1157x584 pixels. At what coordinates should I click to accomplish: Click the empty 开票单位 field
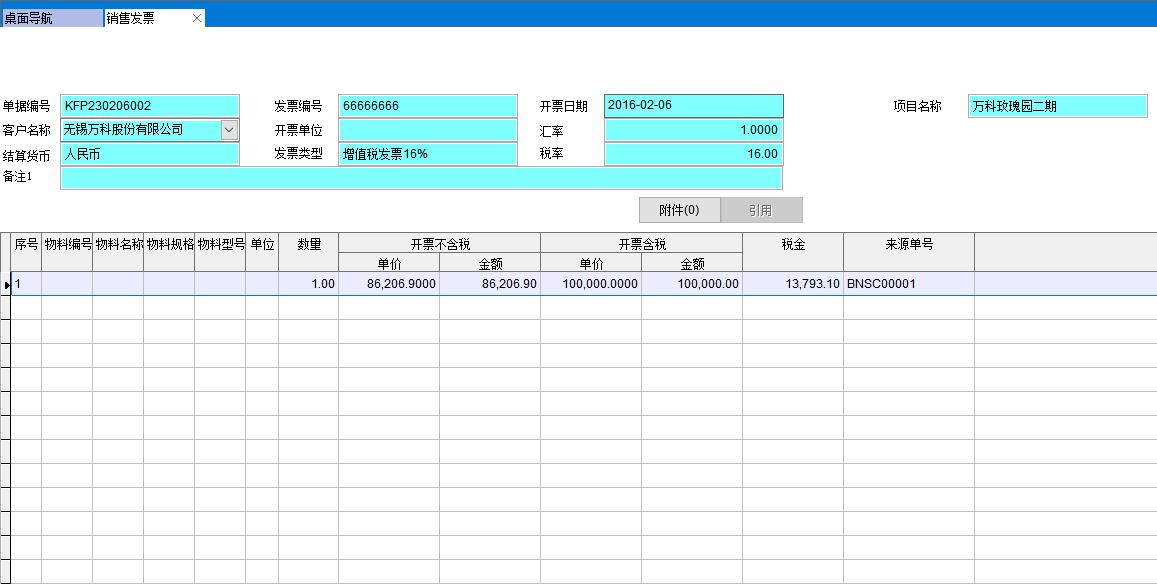click(x=428, y=130)
